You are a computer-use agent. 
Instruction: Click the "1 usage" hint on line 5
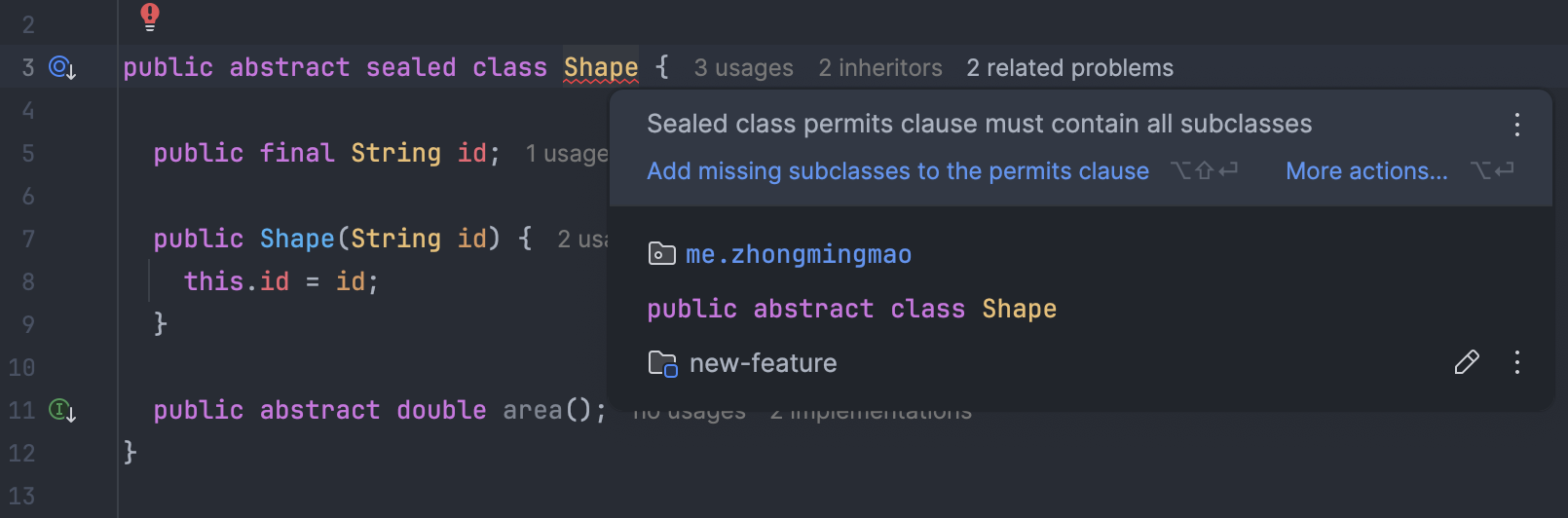pos(566,154)
